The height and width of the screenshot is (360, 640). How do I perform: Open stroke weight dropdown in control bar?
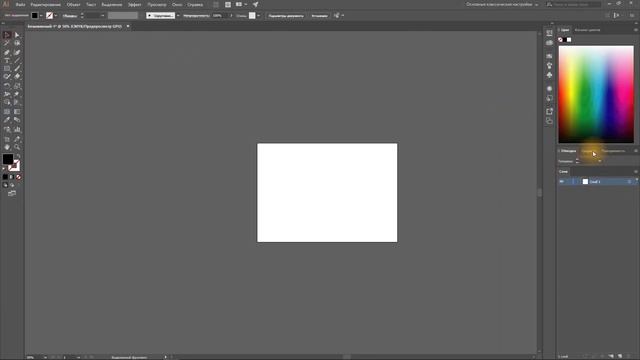click(x=102, y=16)
